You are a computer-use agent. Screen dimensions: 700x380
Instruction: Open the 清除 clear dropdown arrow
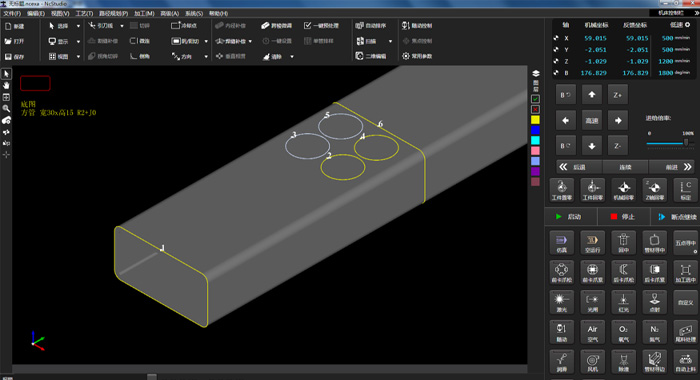(x=292, y=57)
